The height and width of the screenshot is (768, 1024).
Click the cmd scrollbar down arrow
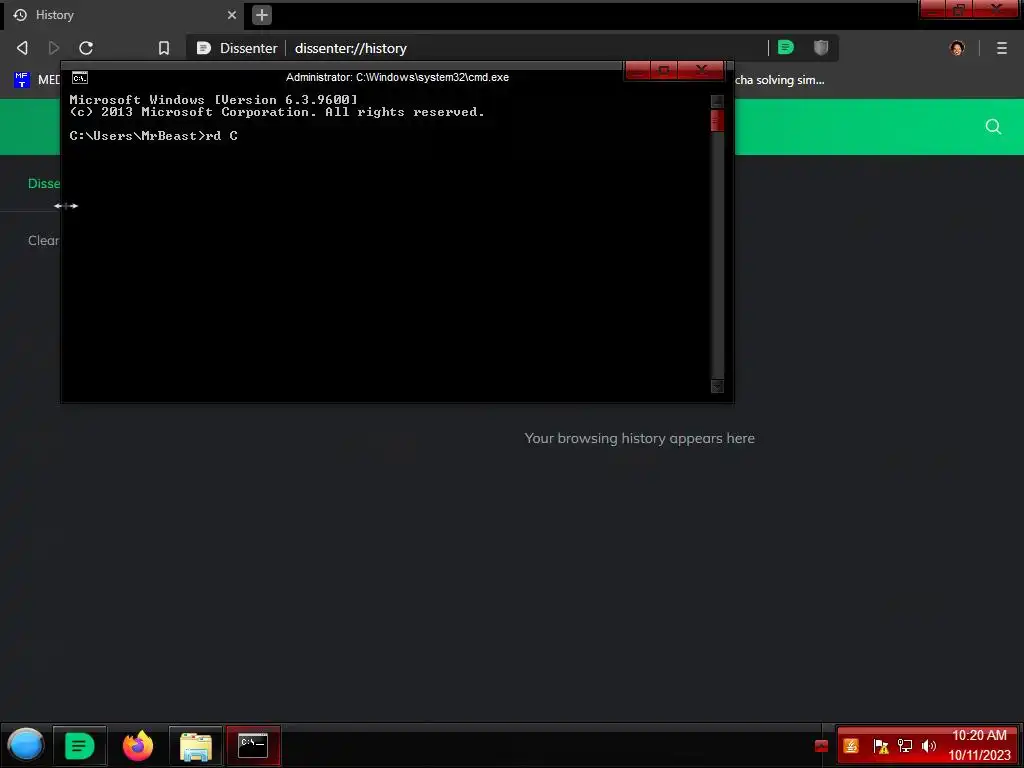tap(717, 386)
